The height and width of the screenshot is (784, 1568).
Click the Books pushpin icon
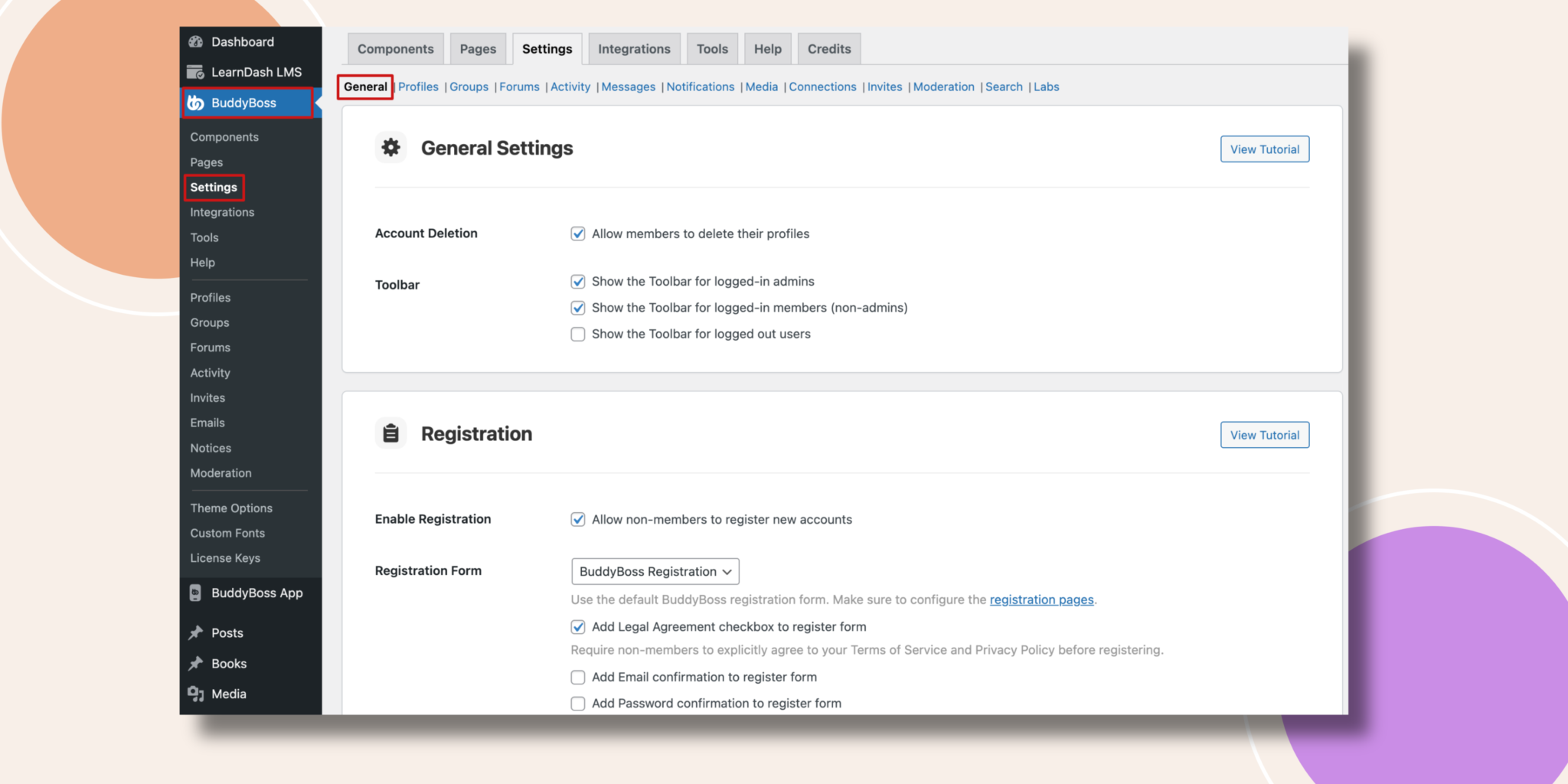click(x=196, y=663)
